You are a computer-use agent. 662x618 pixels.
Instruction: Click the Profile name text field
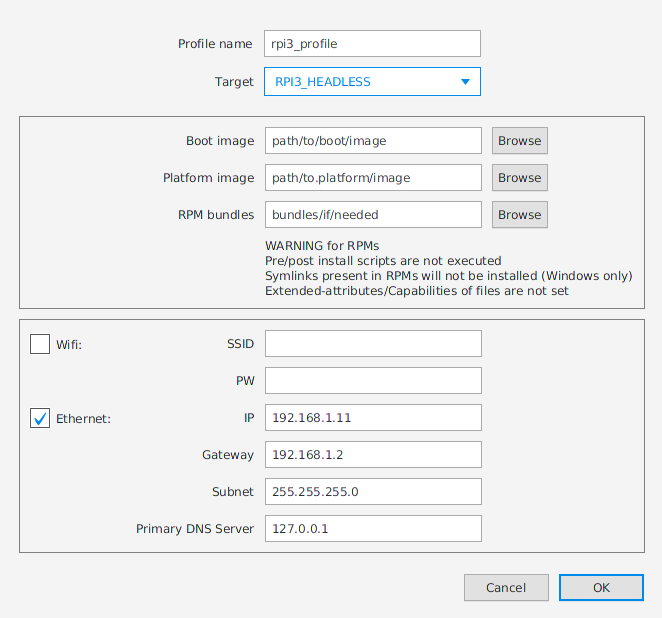pyautogui.click(x=372, y=44)
